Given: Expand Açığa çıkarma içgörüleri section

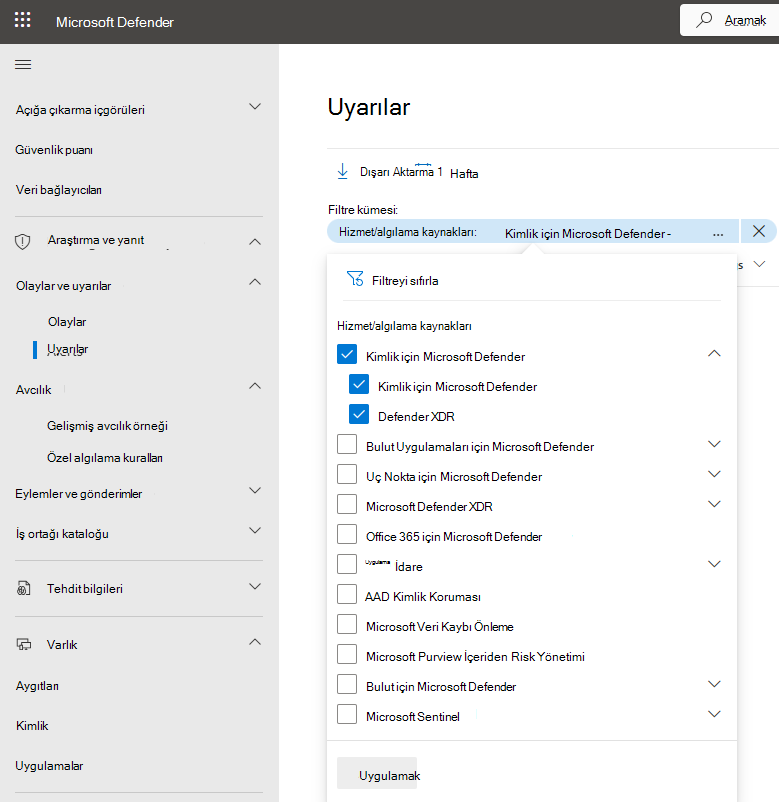Looking at the screenshot, I should coord(255,107).
